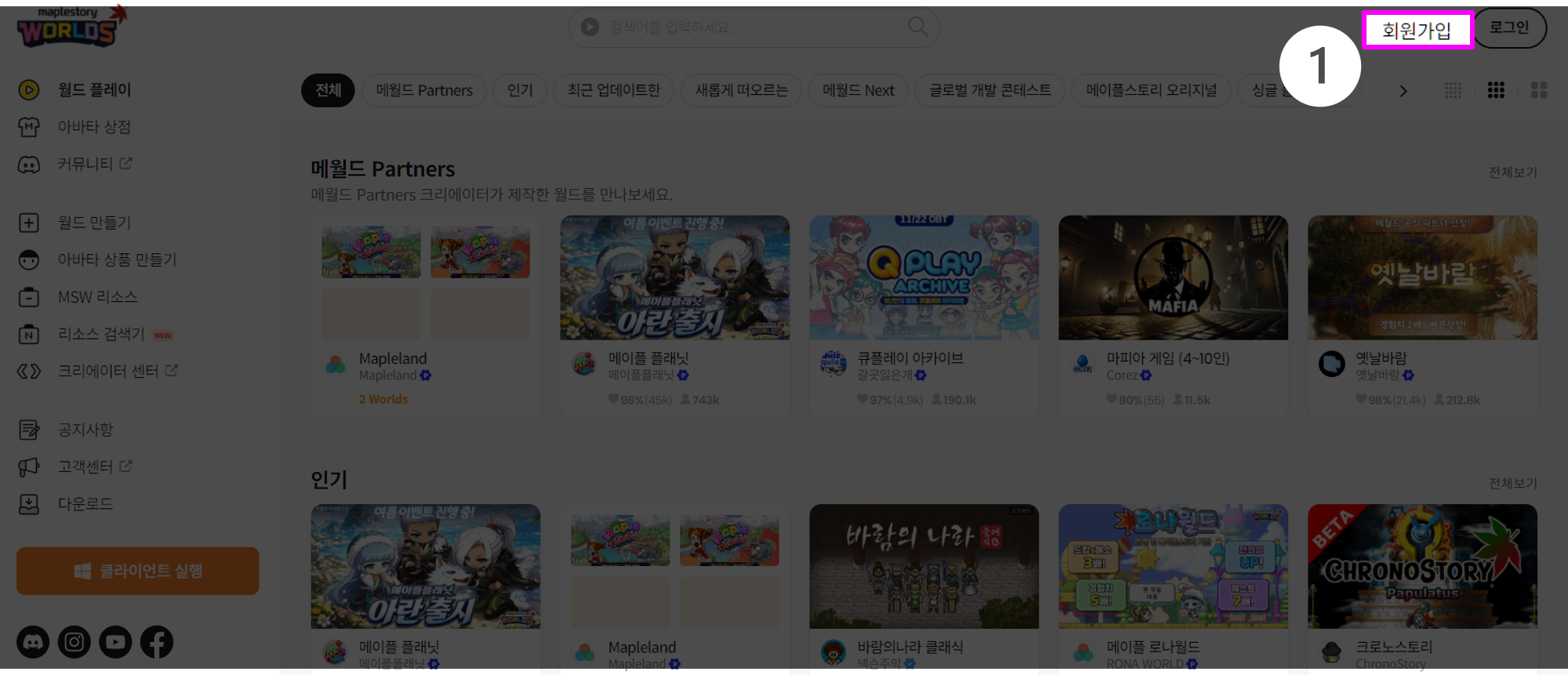Launch client with 클라이언트 실행 button
The image size is (1568, 675).
click(x=138, y=571)
